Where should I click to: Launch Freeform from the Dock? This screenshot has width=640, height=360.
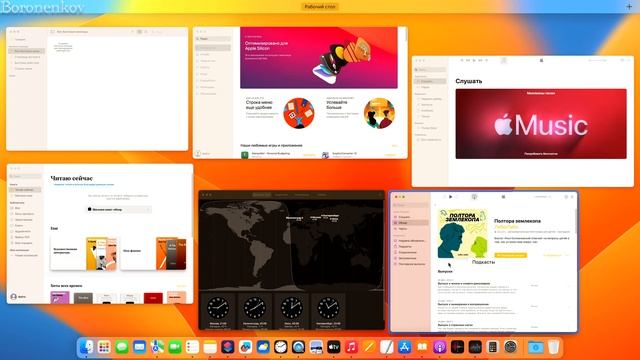click(x=245, y=347)
